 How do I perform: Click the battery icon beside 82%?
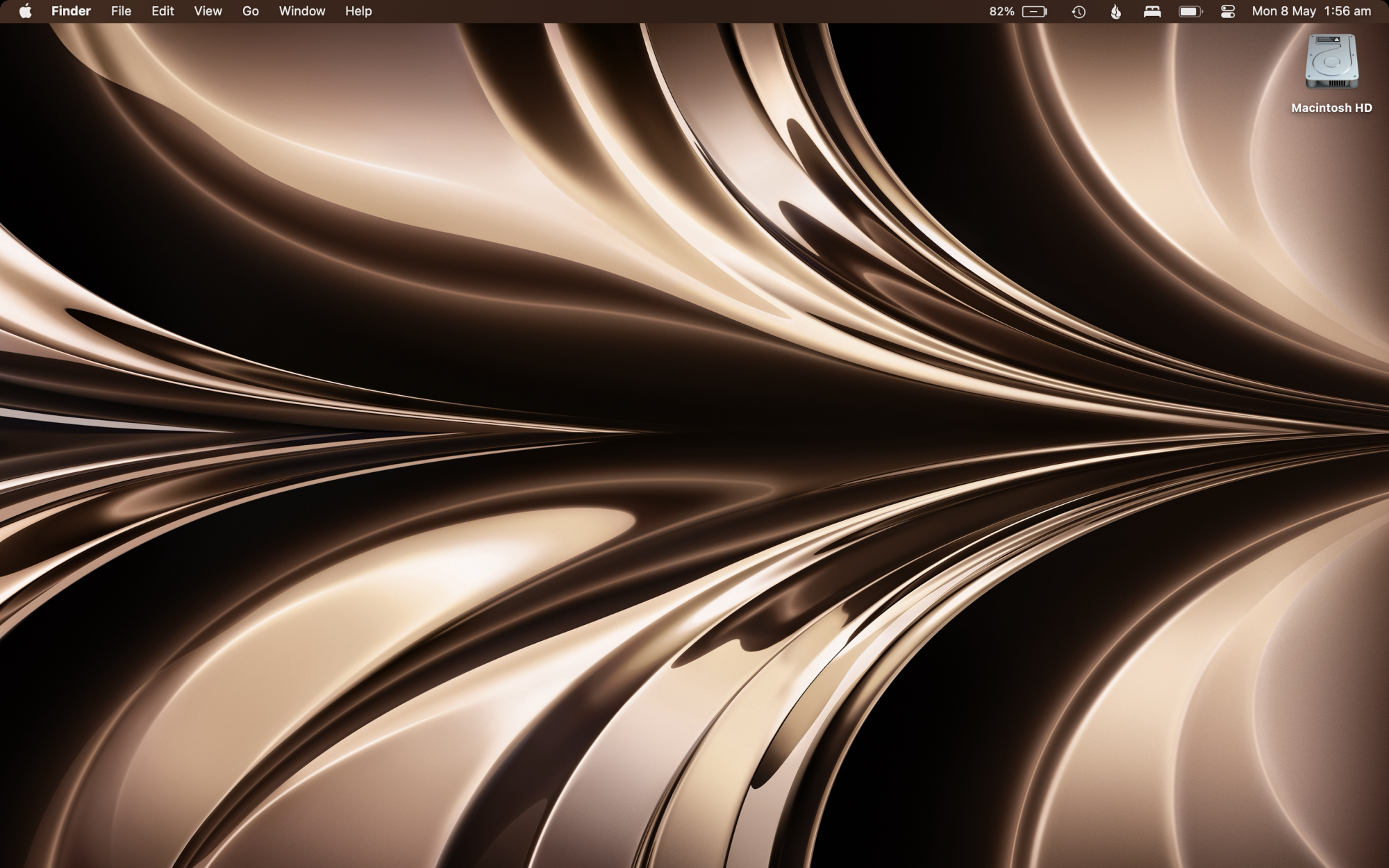click(x=1034, y=12)
